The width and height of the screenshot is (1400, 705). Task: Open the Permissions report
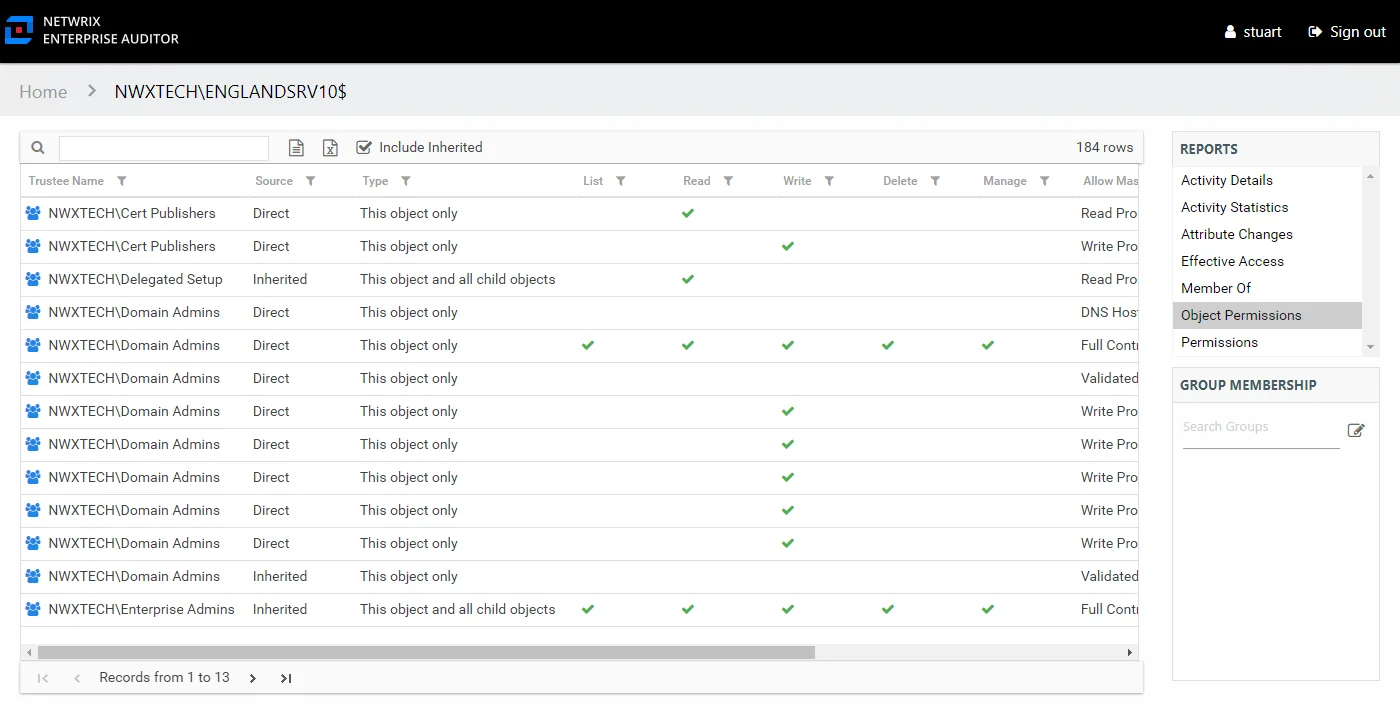(1219, 342)
